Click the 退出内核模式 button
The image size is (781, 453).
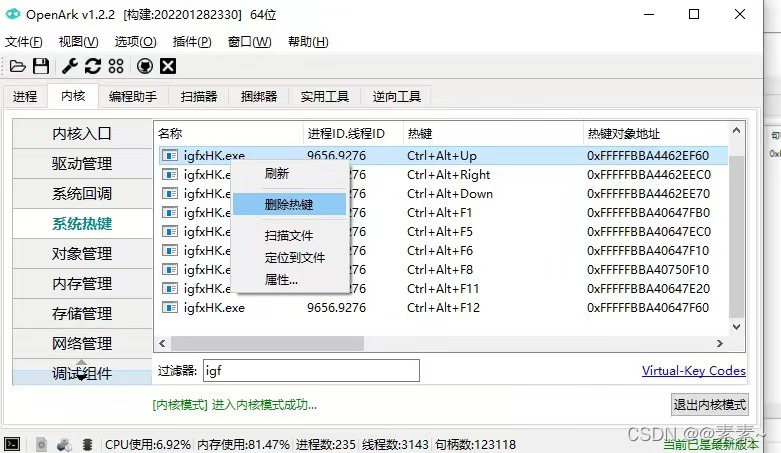[710, 404]
